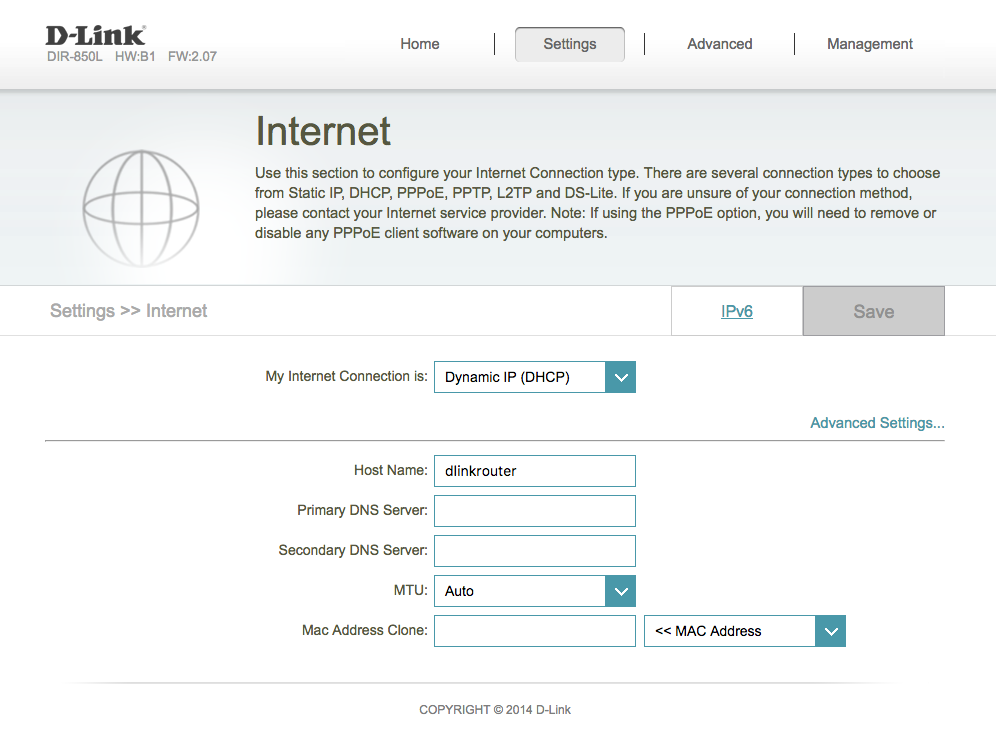Click the Primary DNS Server field
The height and width of the screenshot is (756, 996).
[x=535, y=511]
